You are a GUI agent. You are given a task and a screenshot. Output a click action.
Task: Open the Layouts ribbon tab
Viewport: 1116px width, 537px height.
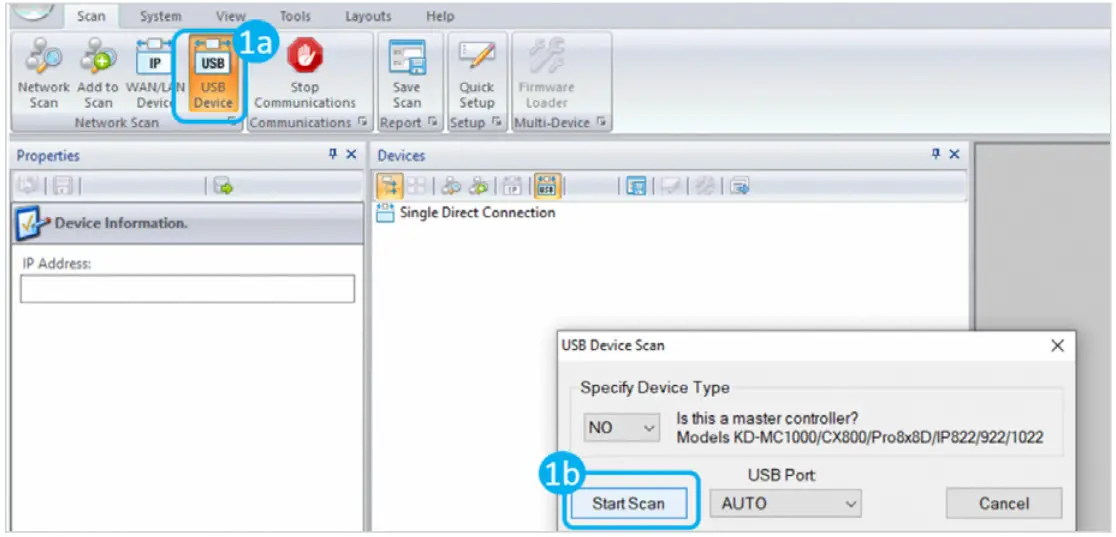[x=368, y=16]
